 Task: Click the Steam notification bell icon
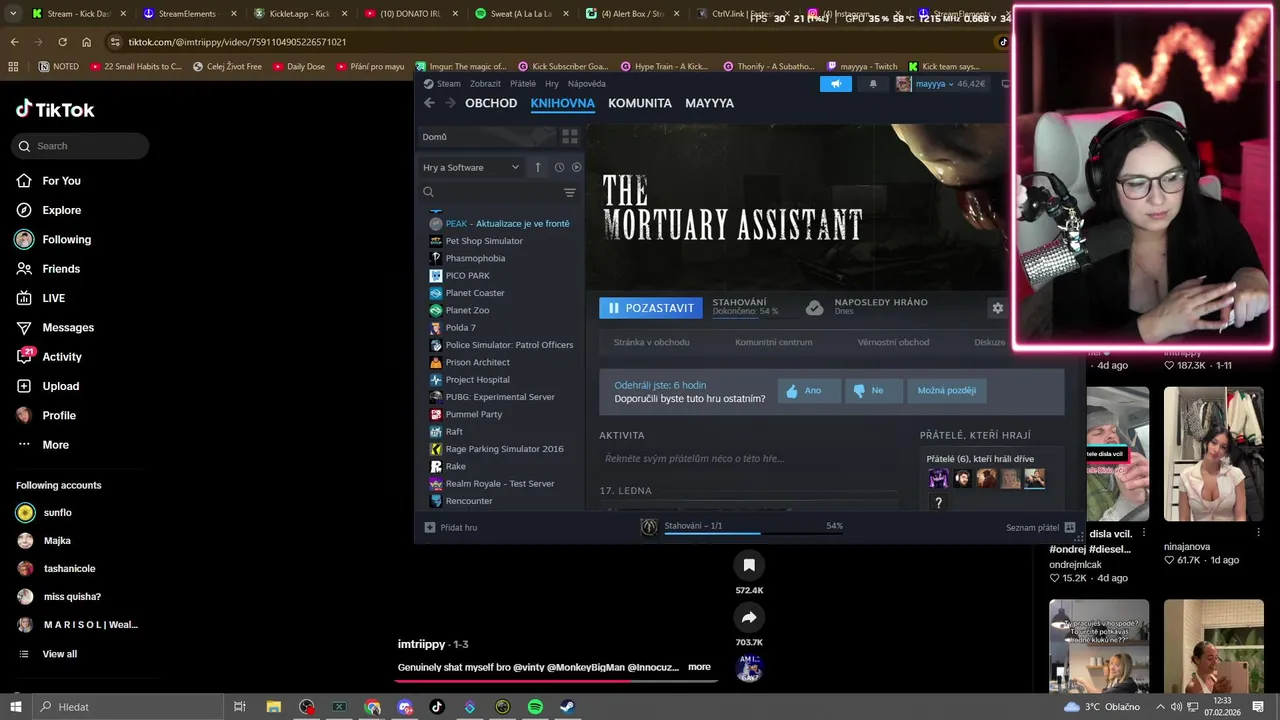point(873,84)
